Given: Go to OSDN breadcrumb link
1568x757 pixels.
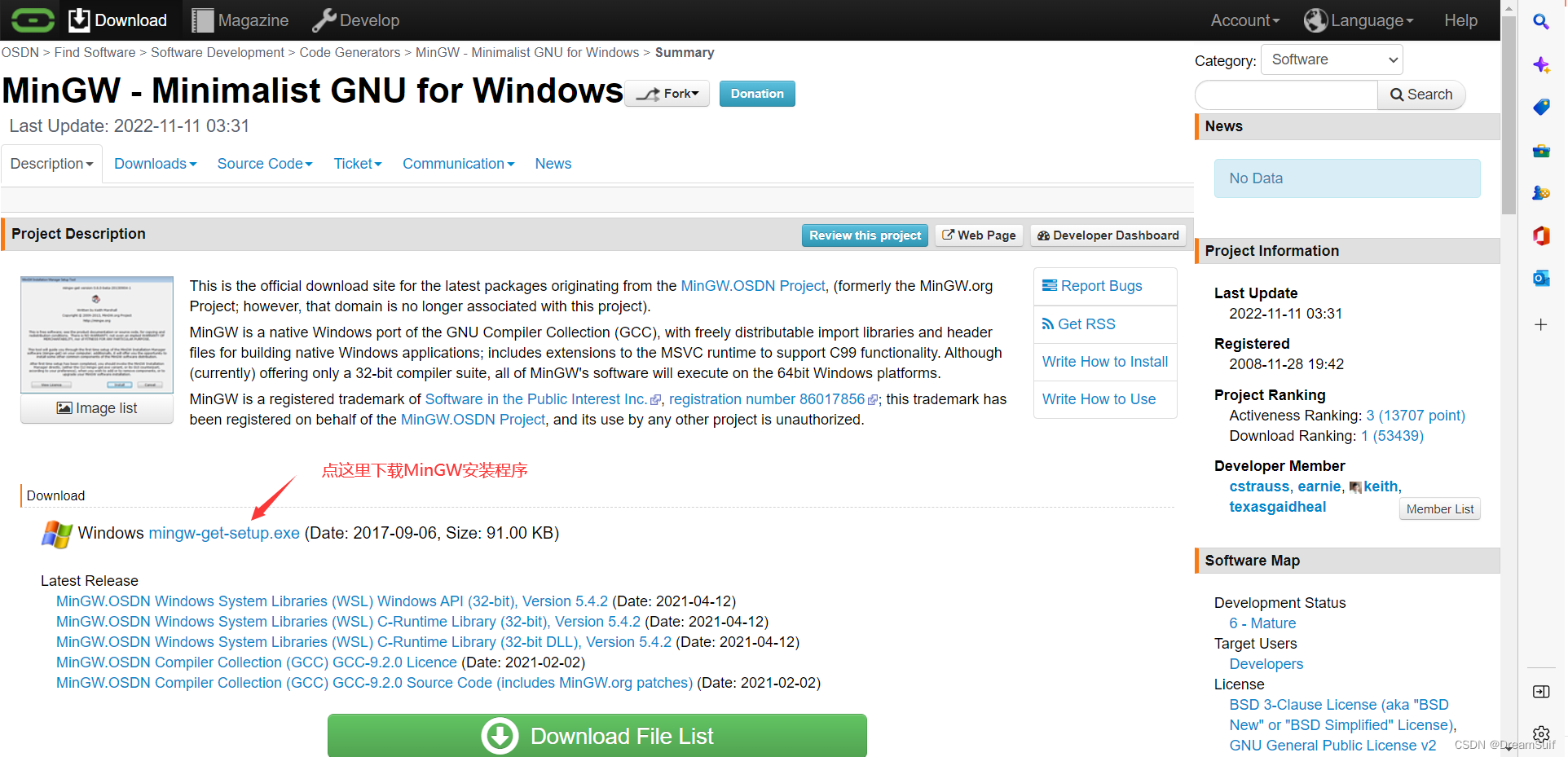Looking at the screenshot, I should click(20, 52).
